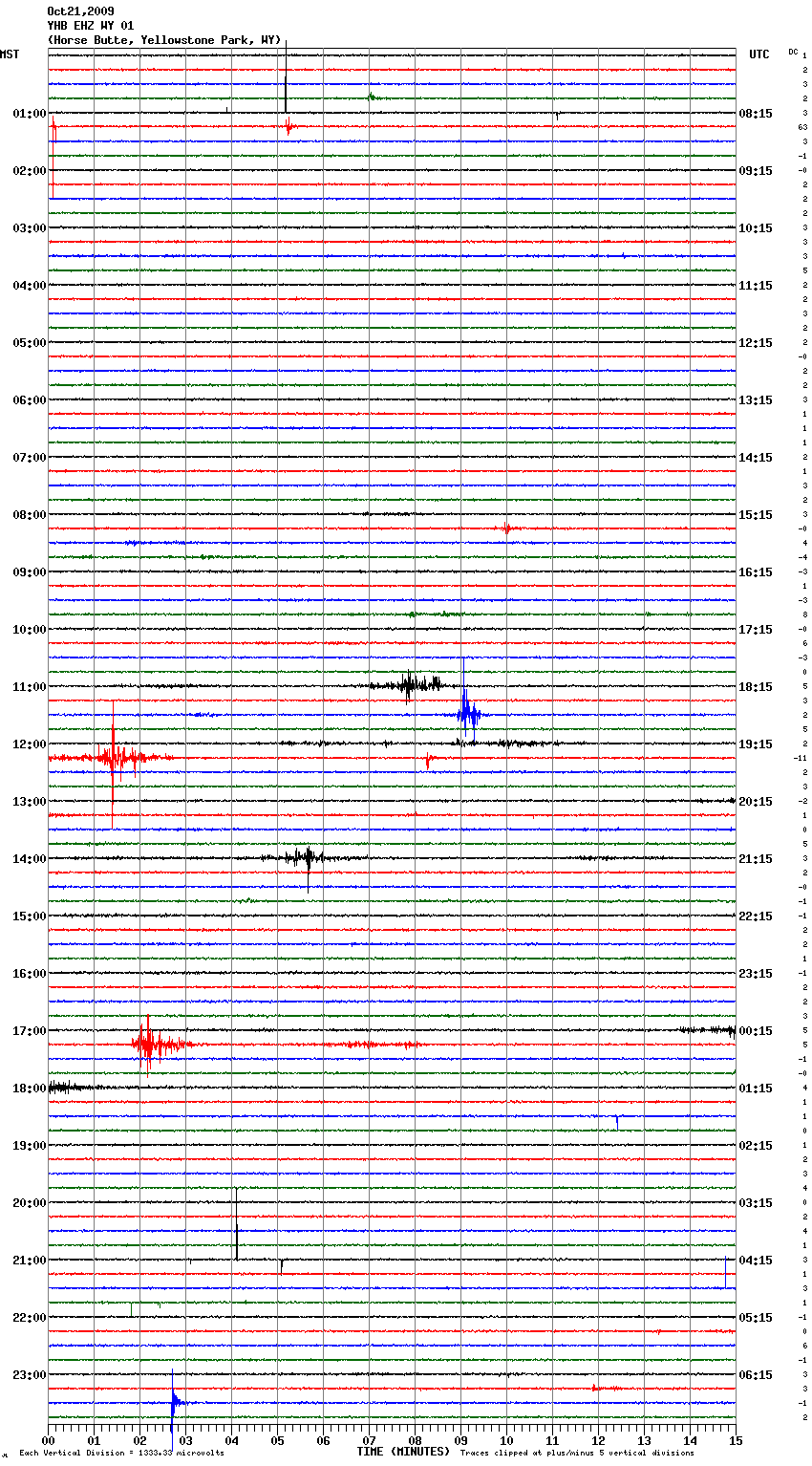The width and height of the screenshot is (812, 1466).
Task: Click the black seismic burst on the 11:00 trace
Action: coord(408,684)
